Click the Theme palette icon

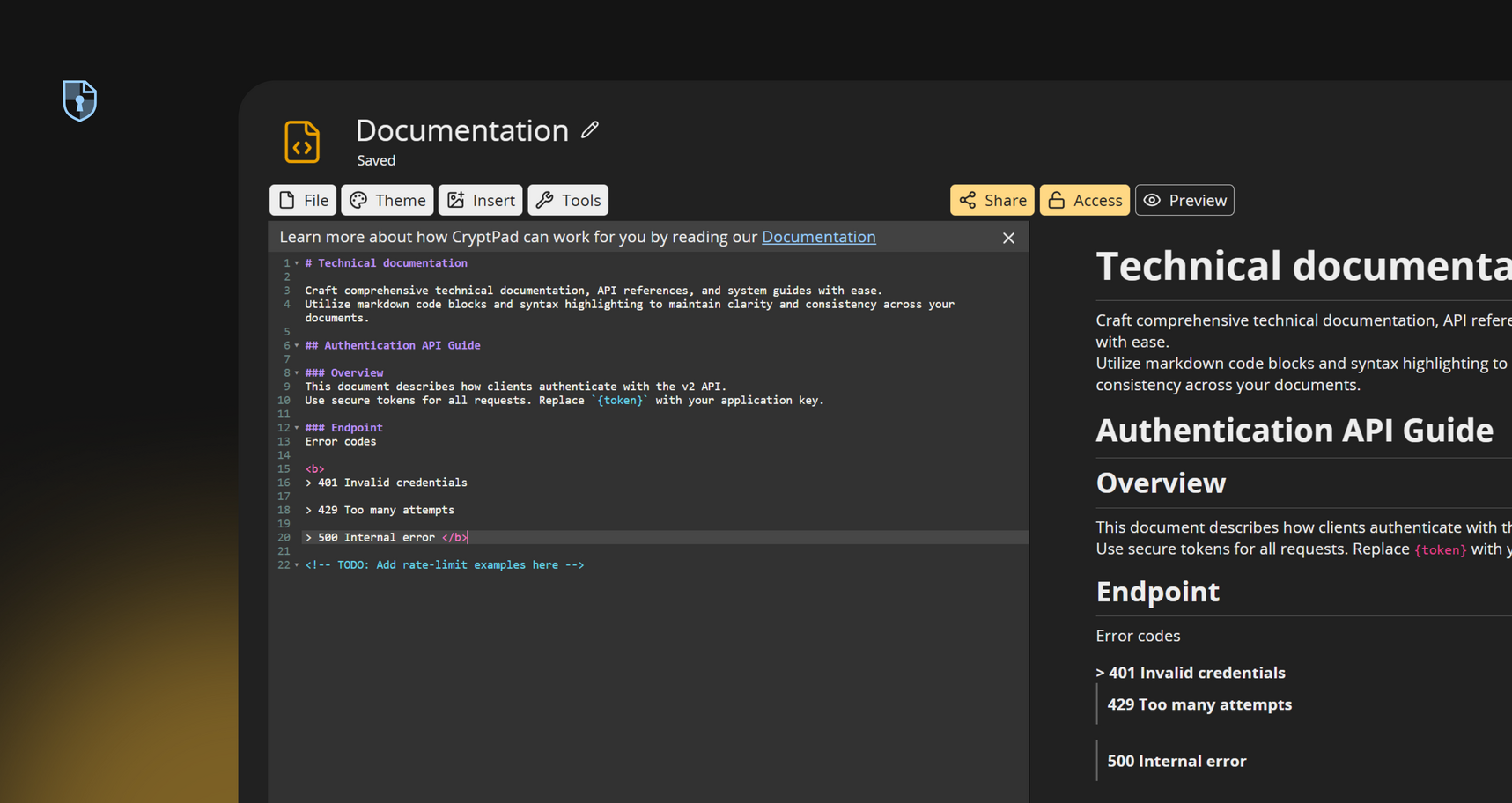coord(359,200)
